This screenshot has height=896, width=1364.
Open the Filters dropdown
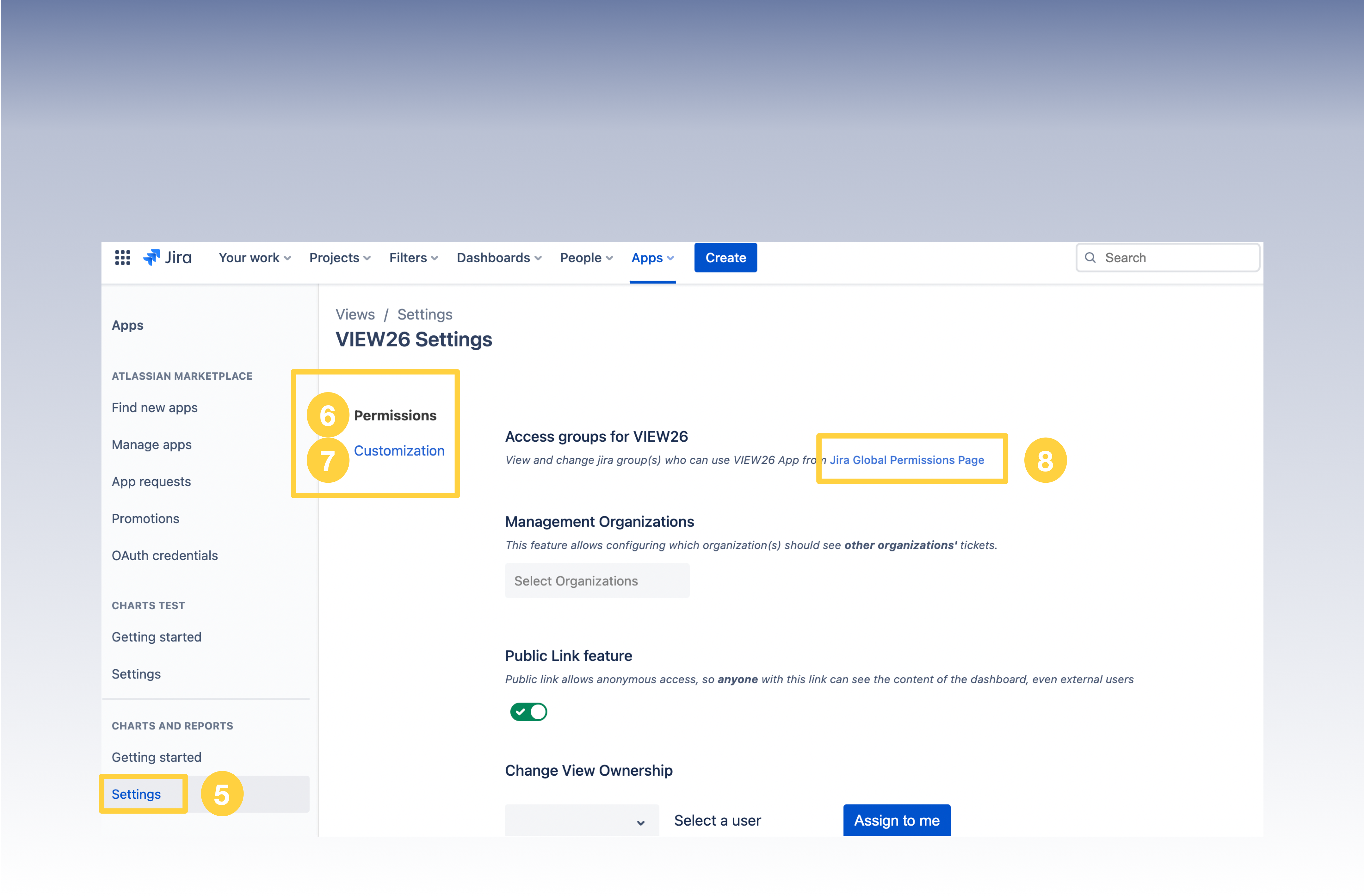click(413, 258)
